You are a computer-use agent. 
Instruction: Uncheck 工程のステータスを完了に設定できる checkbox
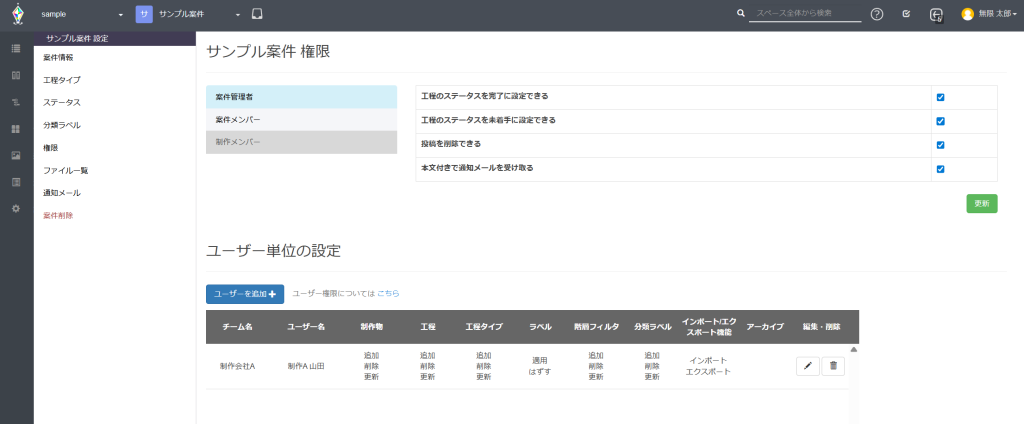tap(940, 97)
